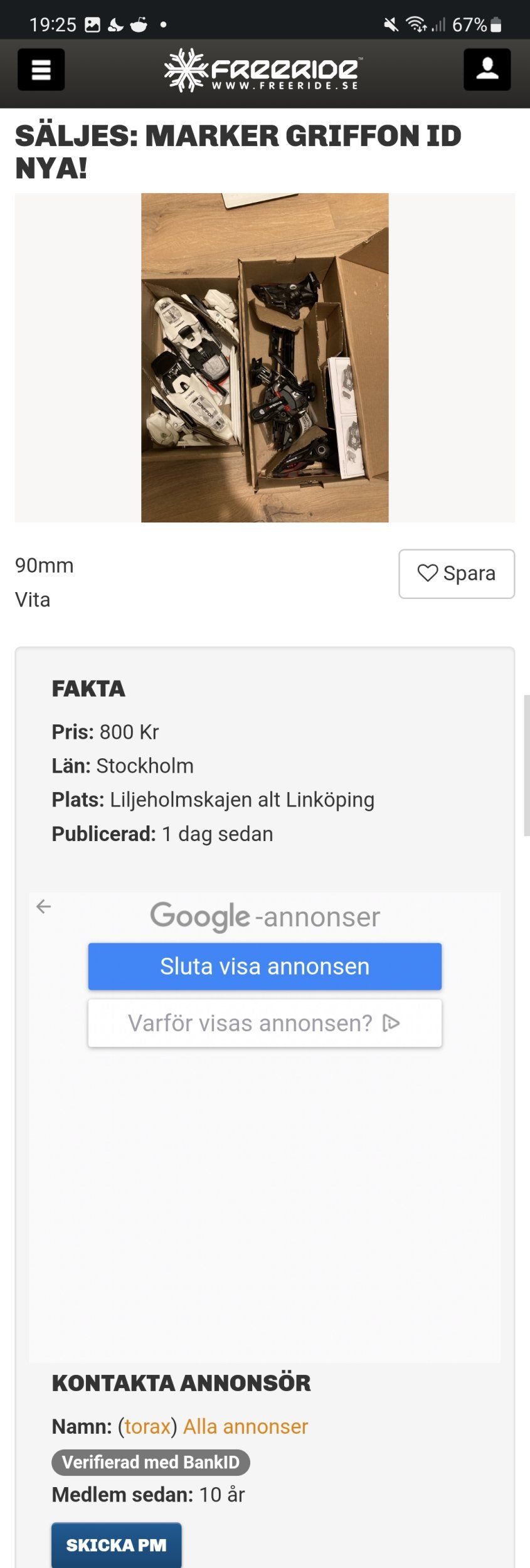Screen dimensions: 530x1568
Task: Click Sluta visa annonsen button
Action: click(x=265, y=967)
